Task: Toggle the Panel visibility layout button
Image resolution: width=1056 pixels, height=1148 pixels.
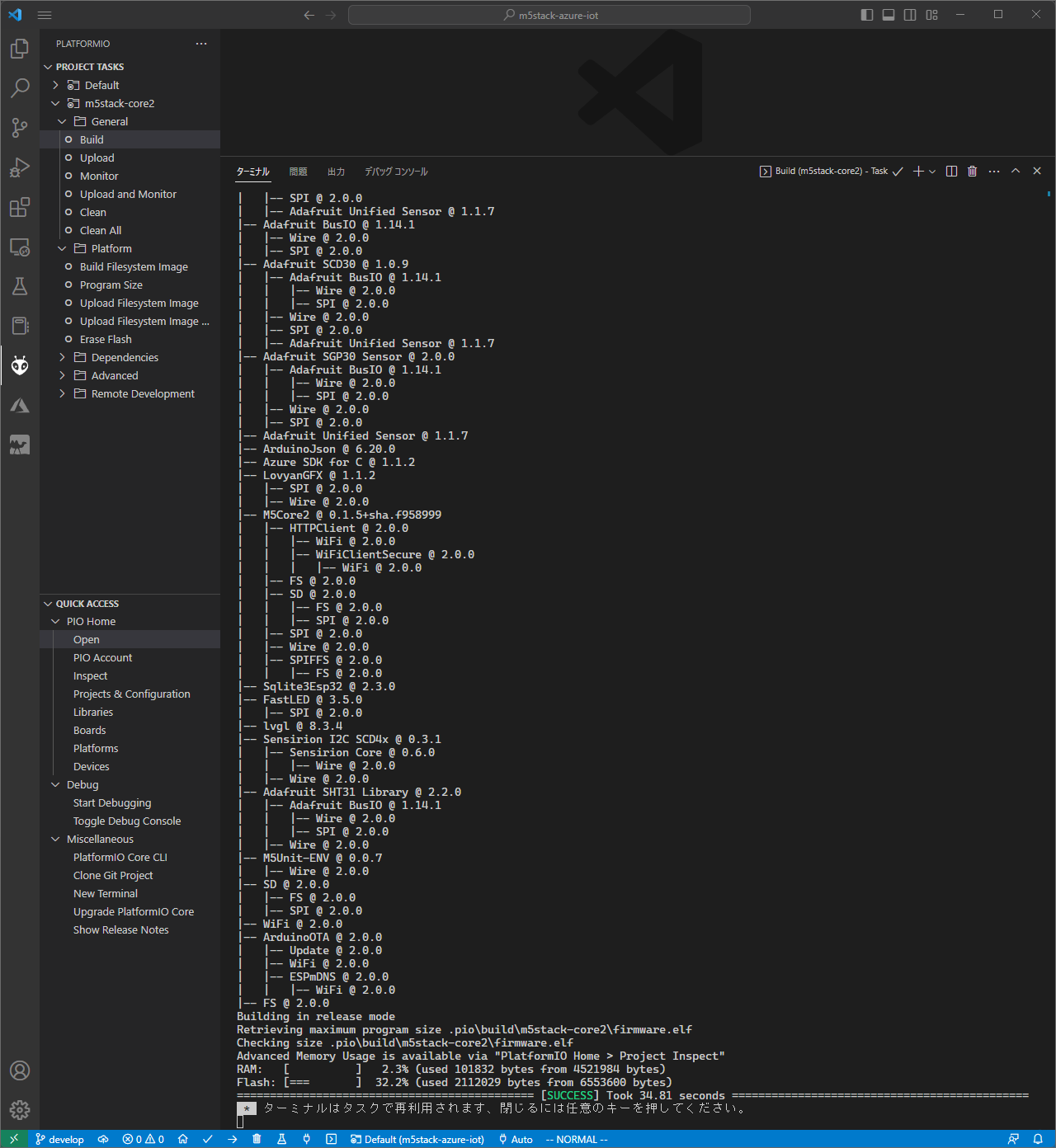Action: (889, 15)
